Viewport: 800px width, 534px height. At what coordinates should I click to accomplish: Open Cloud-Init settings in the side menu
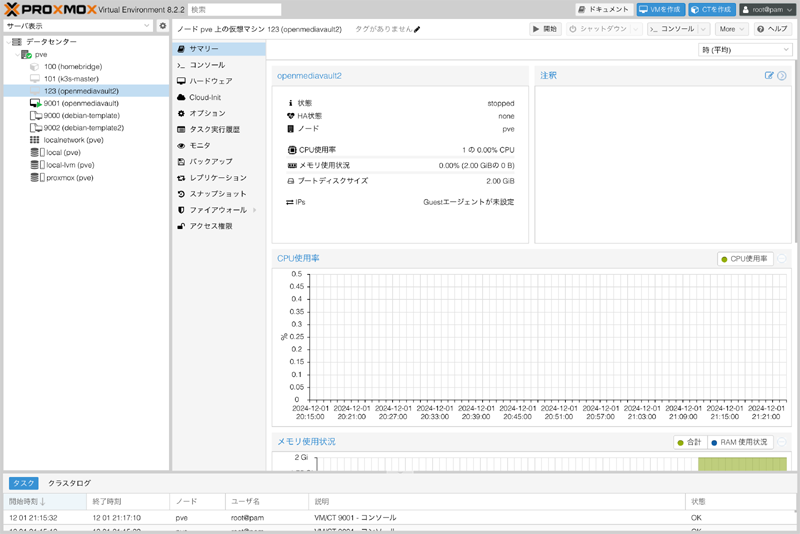205,97
